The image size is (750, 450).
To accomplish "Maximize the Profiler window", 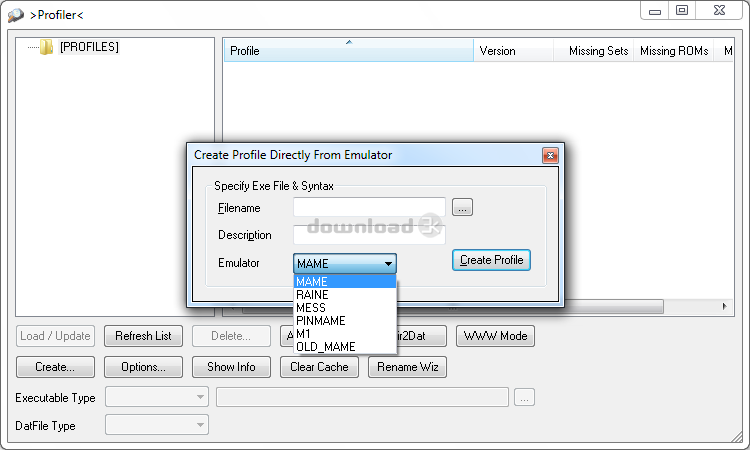I will 682,11.
